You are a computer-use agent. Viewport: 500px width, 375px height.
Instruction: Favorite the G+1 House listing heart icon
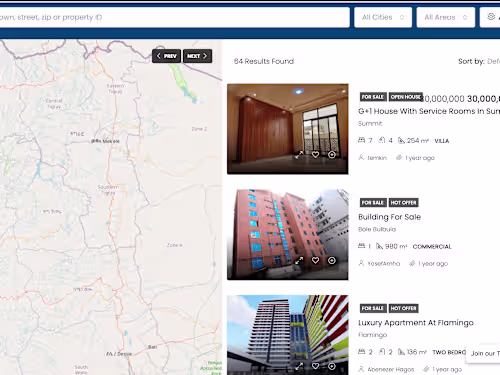click(x=315, y=155)
